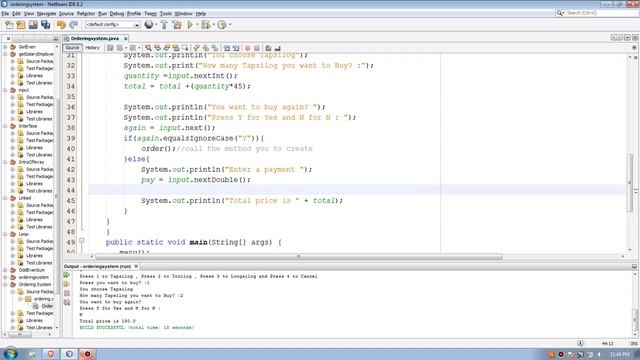
Task: Click the NetBeans taskbar icon
Action: (x=69, y=354)
